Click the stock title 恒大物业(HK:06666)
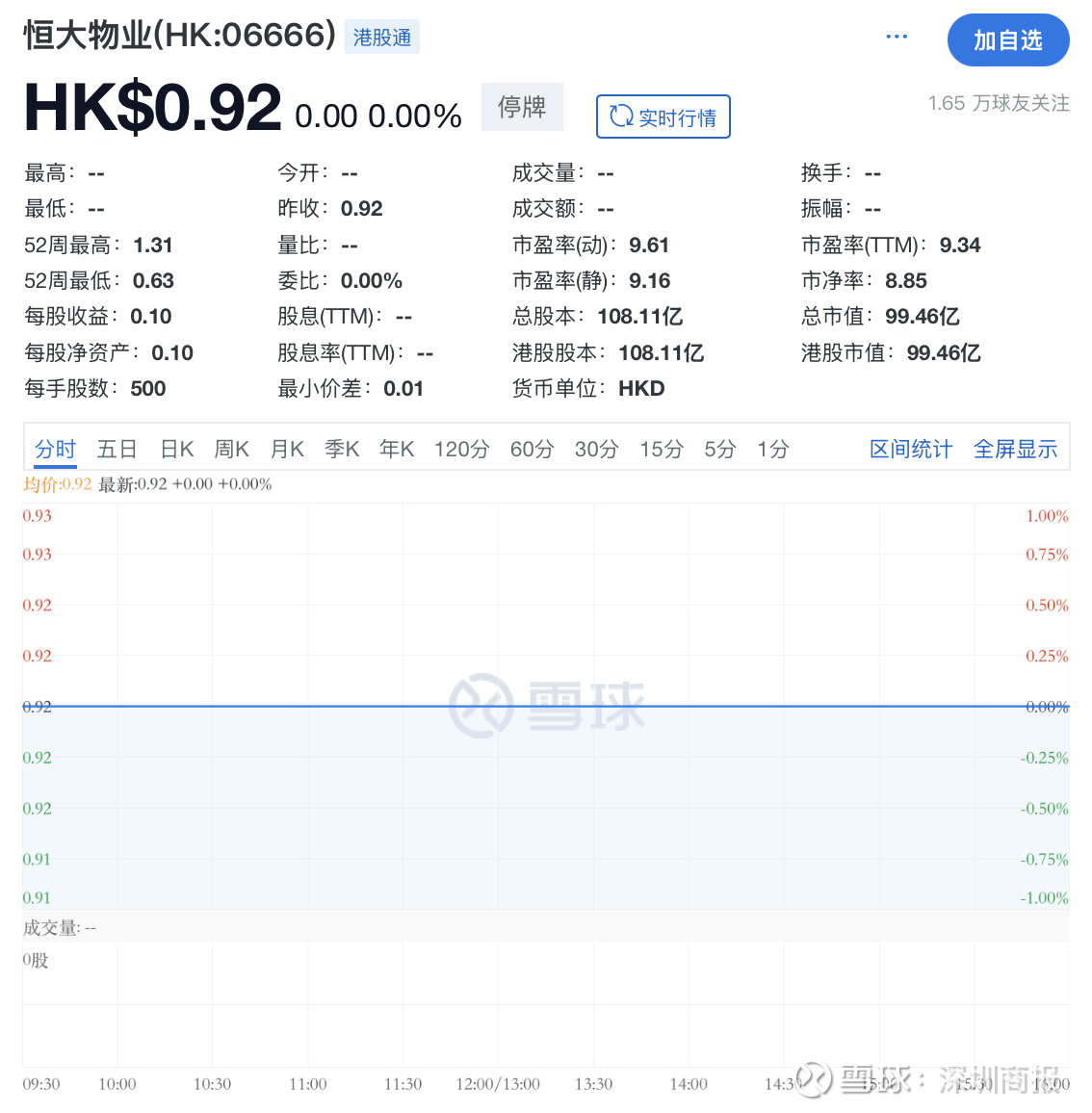 180,36
